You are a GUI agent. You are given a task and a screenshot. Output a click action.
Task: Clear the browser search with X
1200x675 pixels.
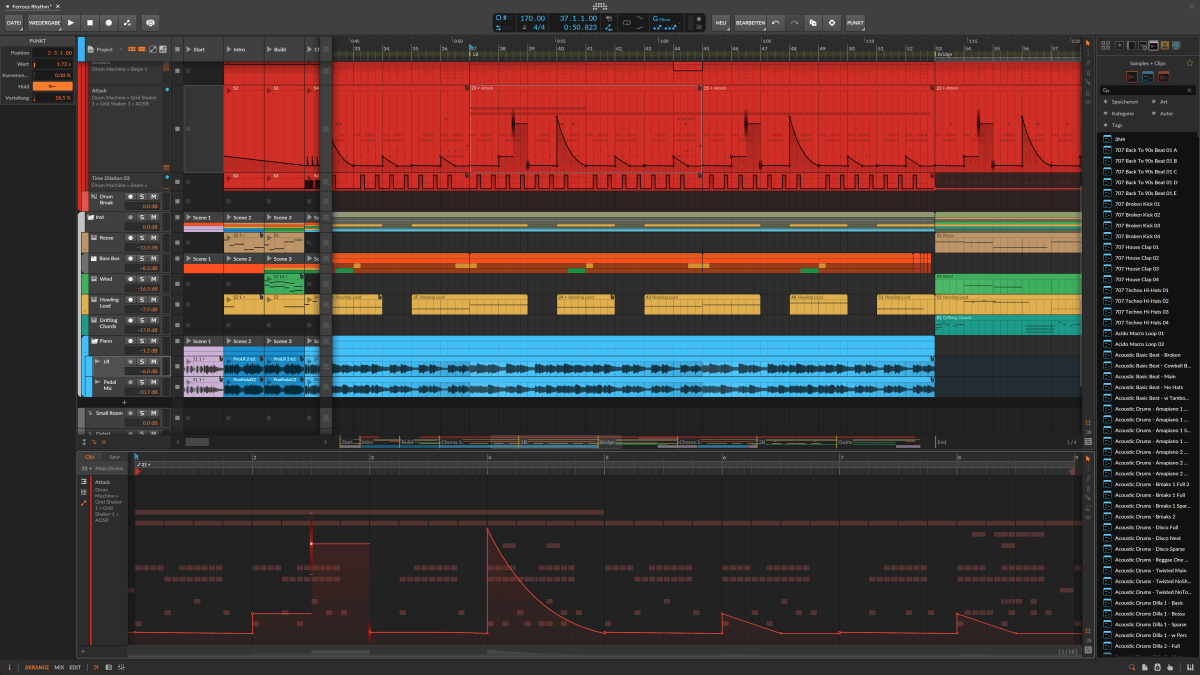pyautogui.click(x=1189, y=90)
